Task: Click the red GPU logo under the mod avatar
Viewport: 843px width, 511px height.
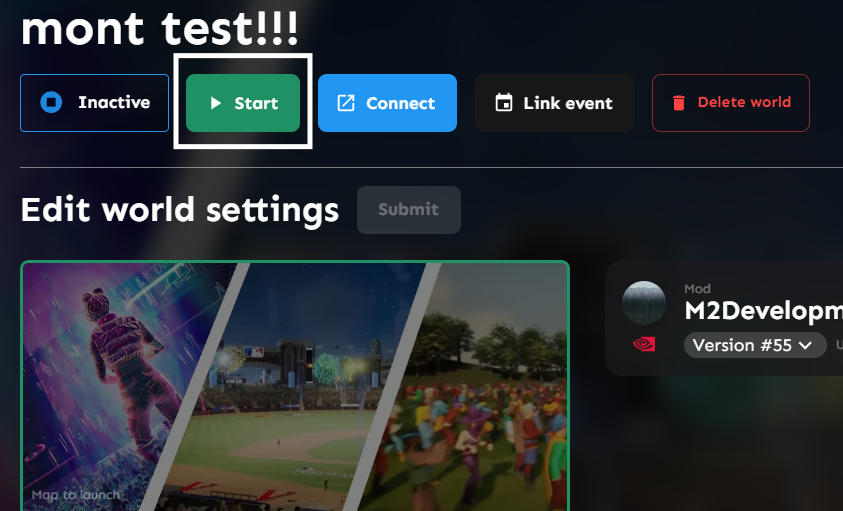Action: 644,344
